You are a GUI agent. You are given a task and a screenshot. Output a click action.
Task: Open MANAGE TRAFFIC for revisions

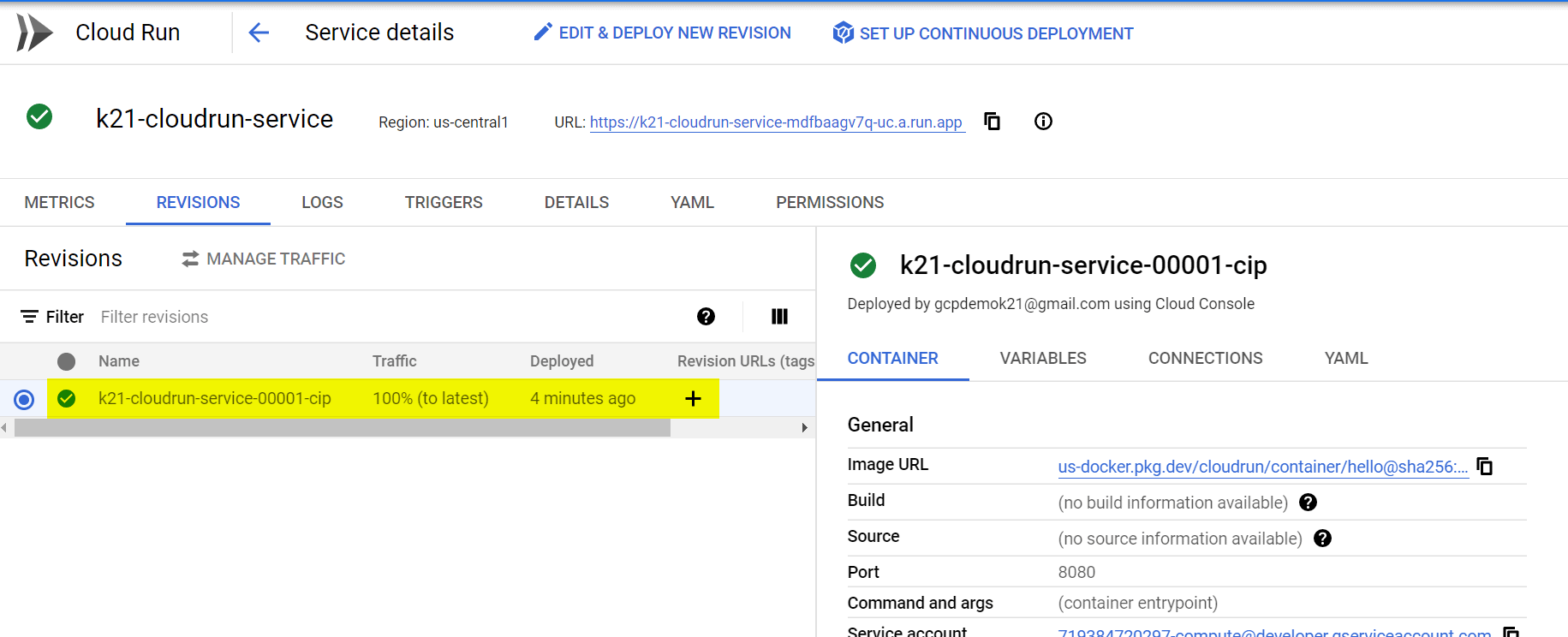pos(264,259)
